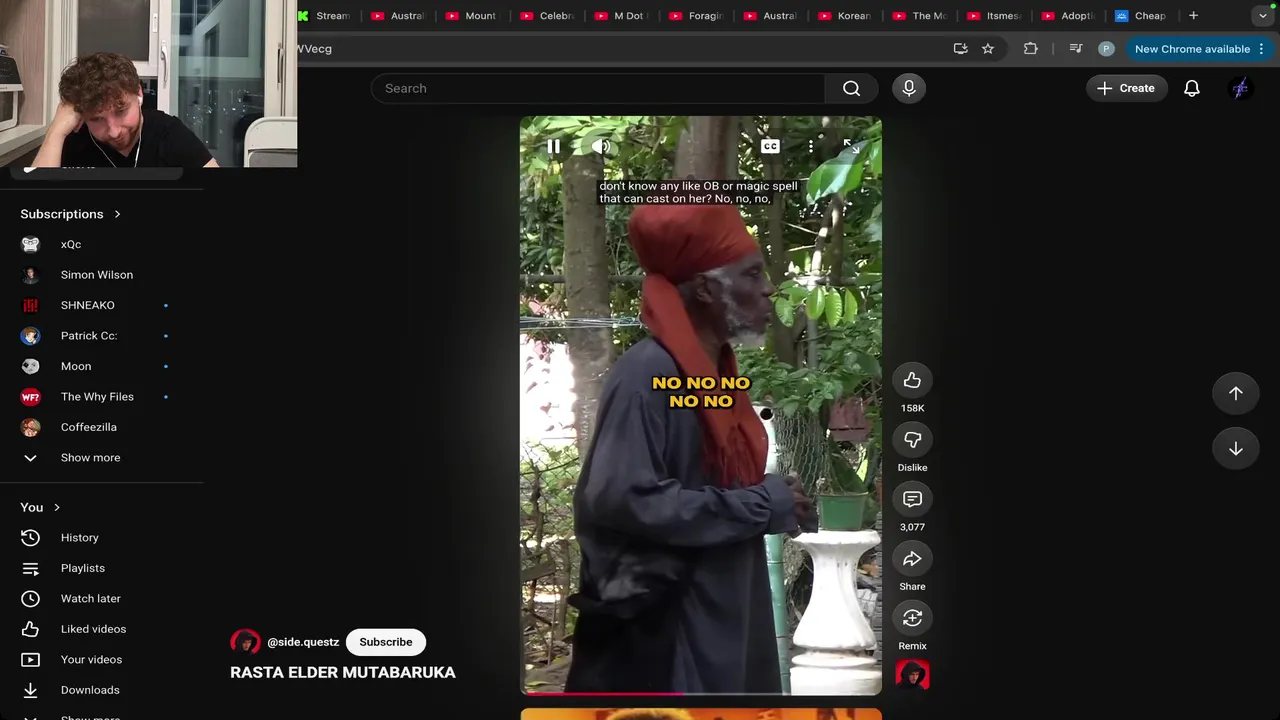The width and height of the screenshot is (1280, 720).
Task: Click the YouTube search magnifier button
Action: 851,88
